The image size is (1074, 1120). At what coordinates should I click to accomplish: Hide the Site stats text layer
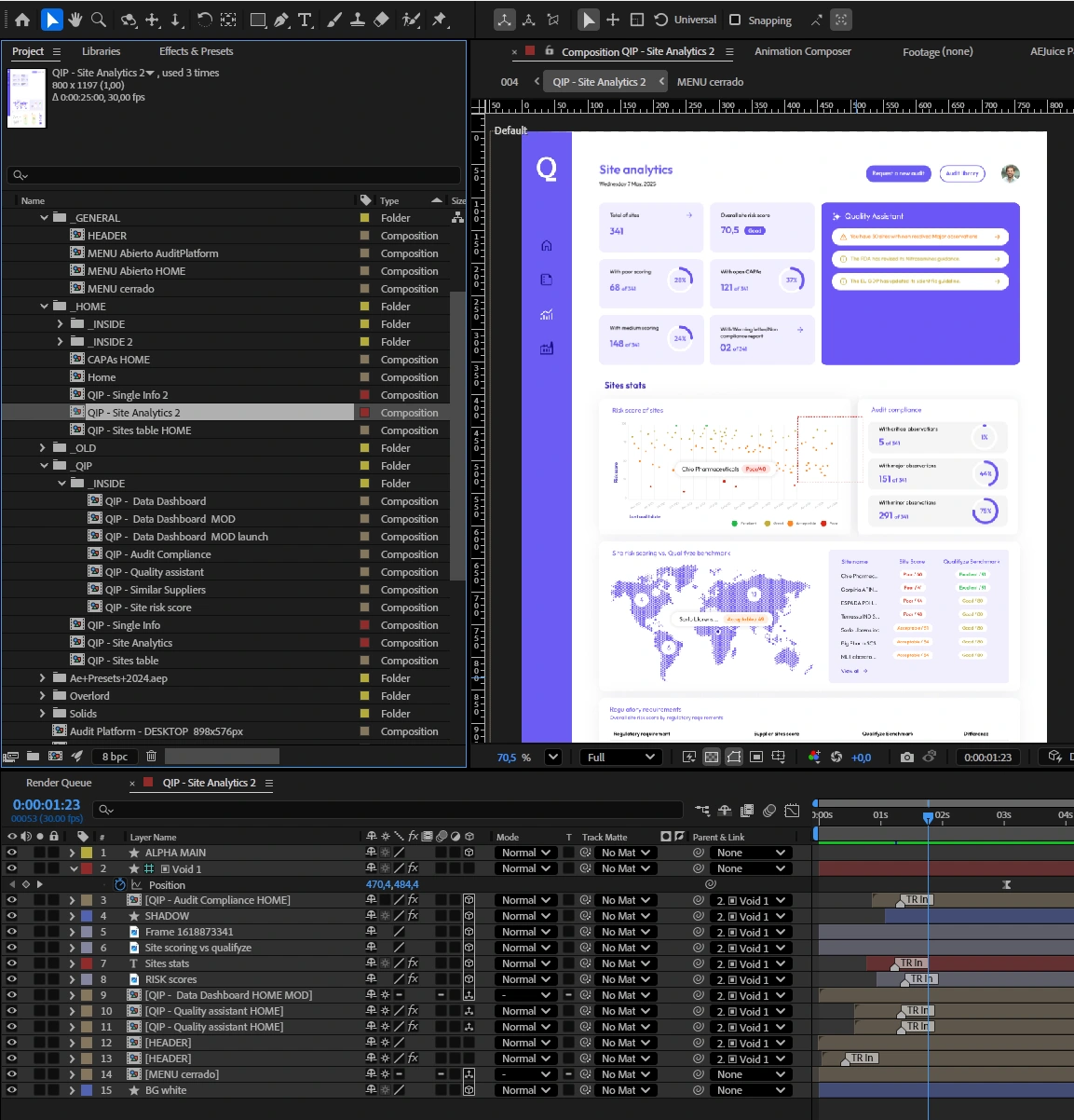coord(12,963)
